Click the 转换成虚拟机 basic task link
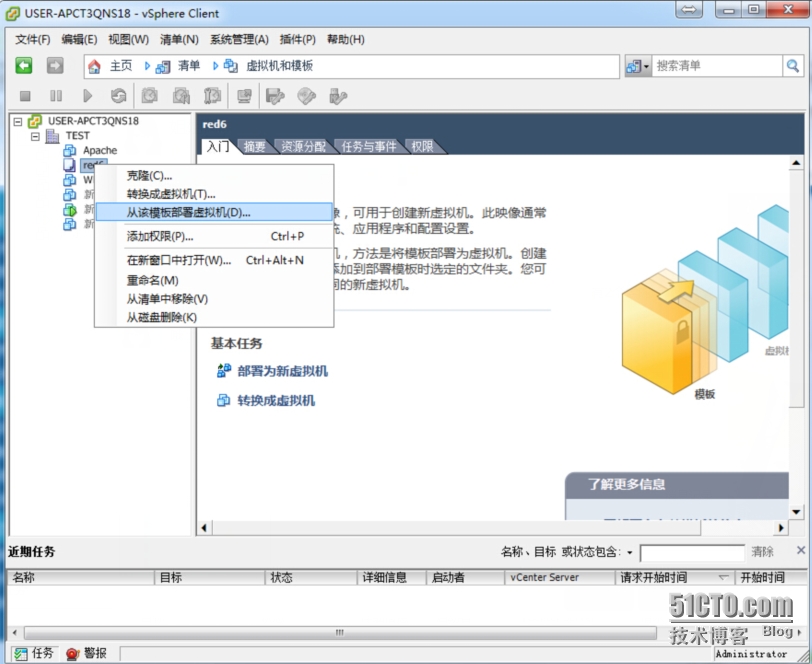Viewport: 812px width, 664px height. (276, 401)
